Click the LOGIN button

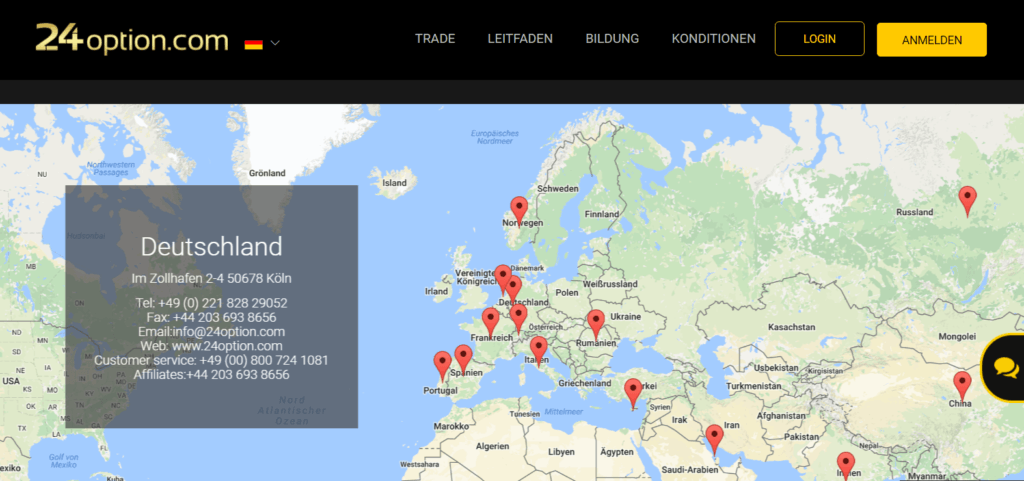pos(820,39)
